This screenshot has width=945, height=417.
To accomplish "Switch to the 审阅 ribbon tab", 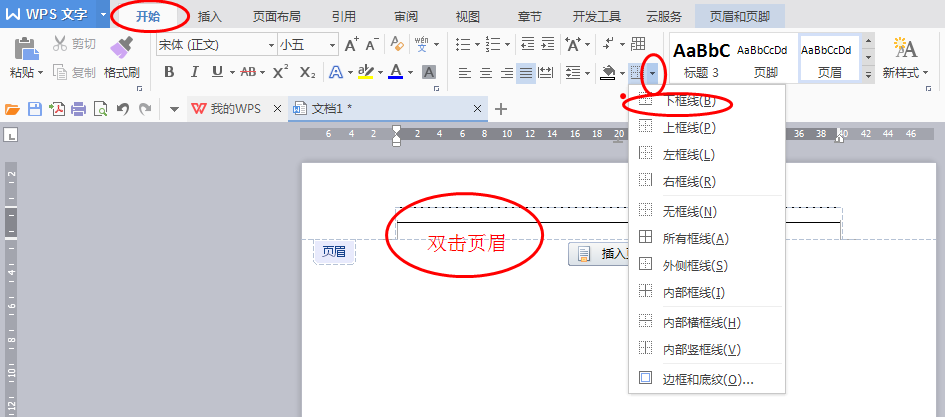I will (x=406, y=17).
